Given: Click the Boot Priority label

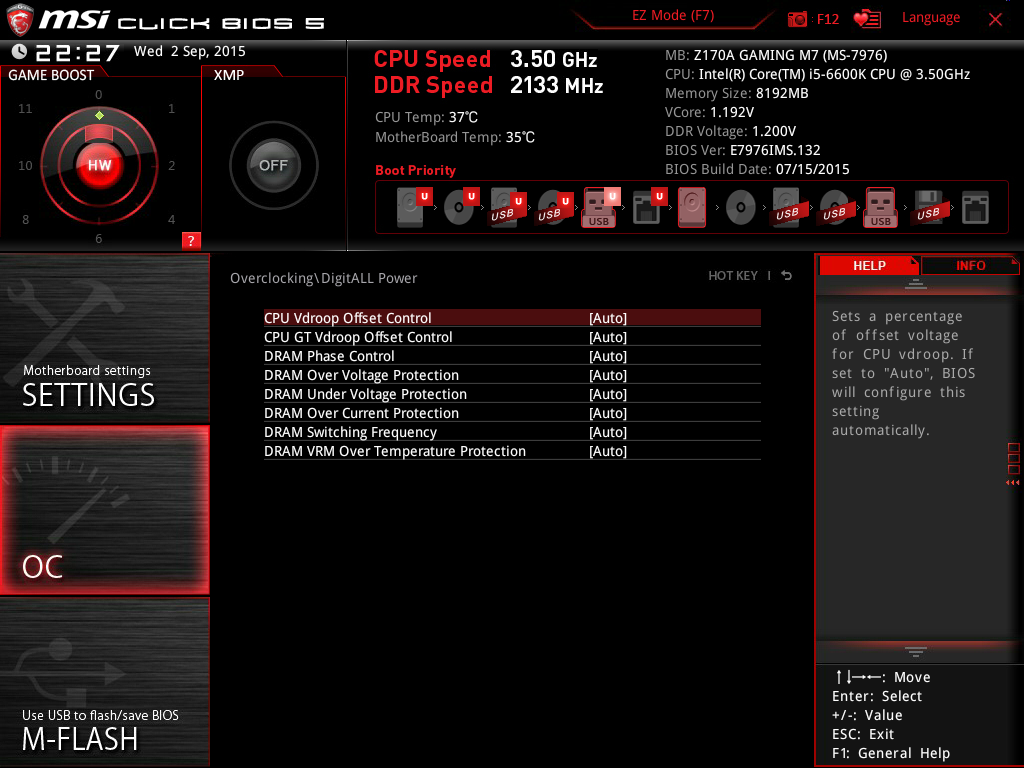Looking at the screenshot, I should [x=415, y=170].
